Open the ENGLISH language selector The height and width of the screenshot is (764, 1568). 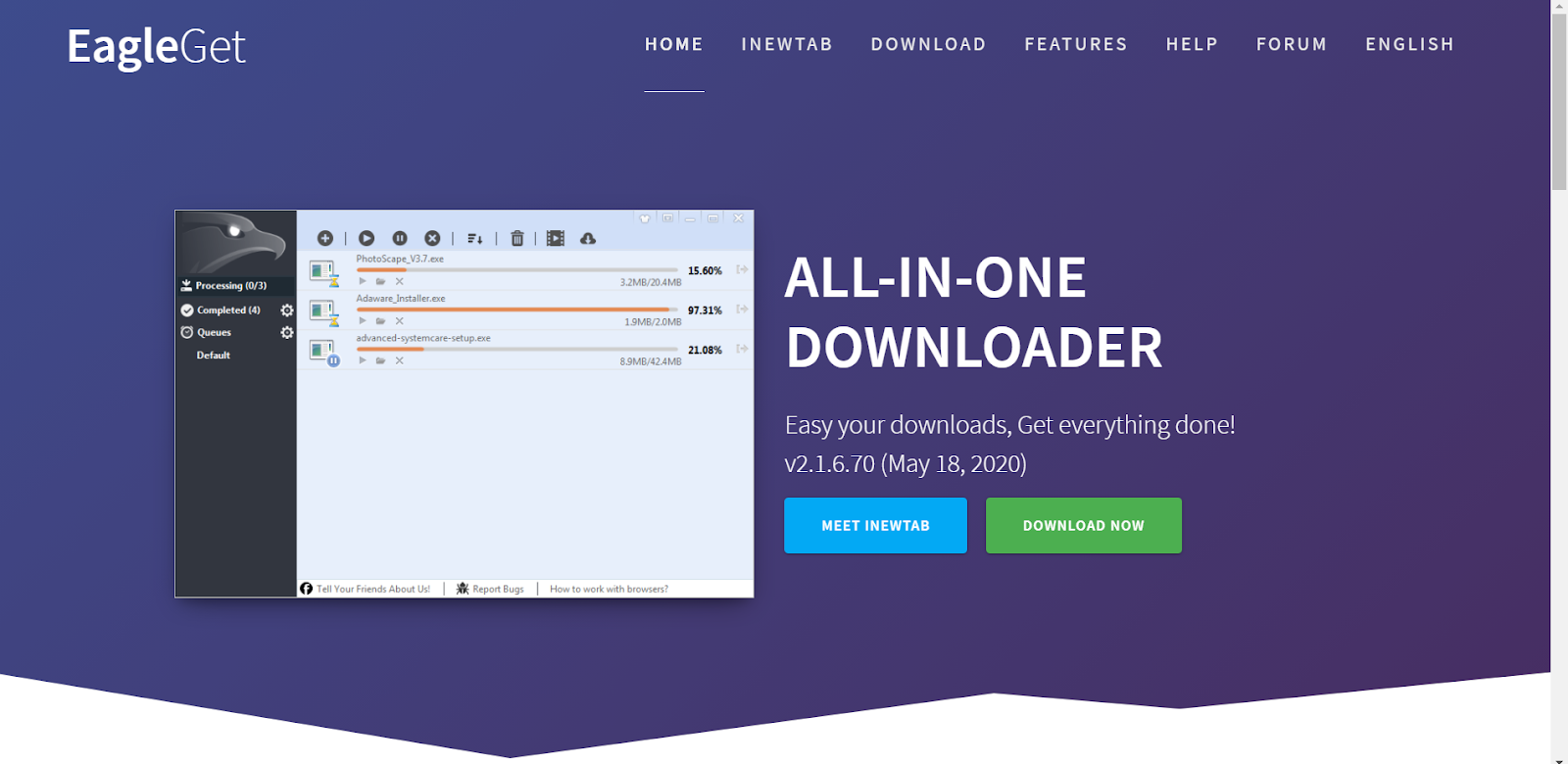1410,44
